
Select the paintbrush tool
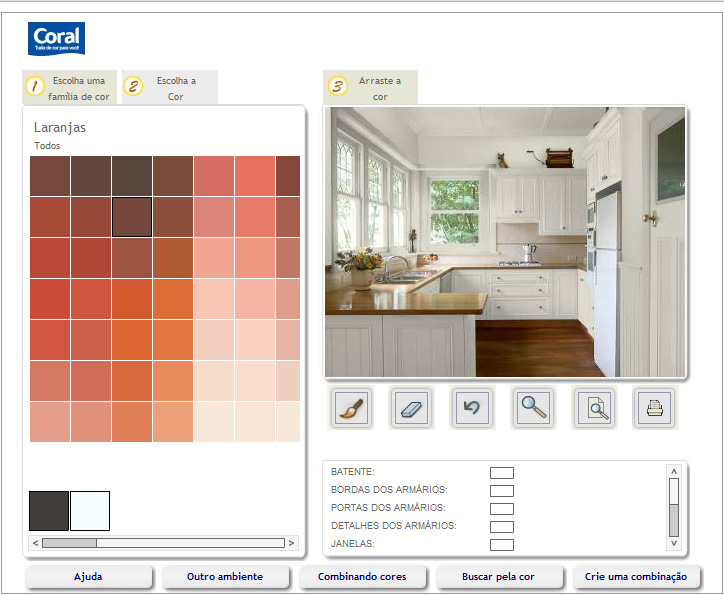351,408
